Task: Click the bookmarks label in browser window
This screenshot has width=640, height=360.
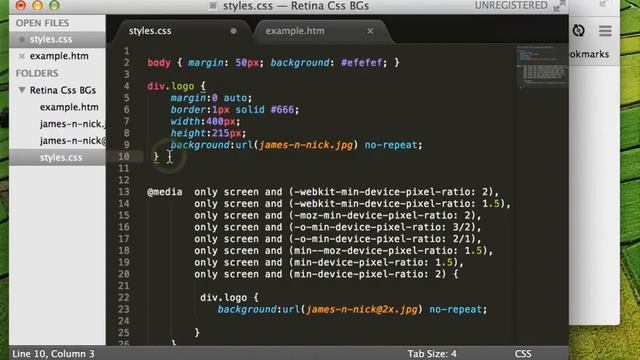Action: [x=589, y=54]
